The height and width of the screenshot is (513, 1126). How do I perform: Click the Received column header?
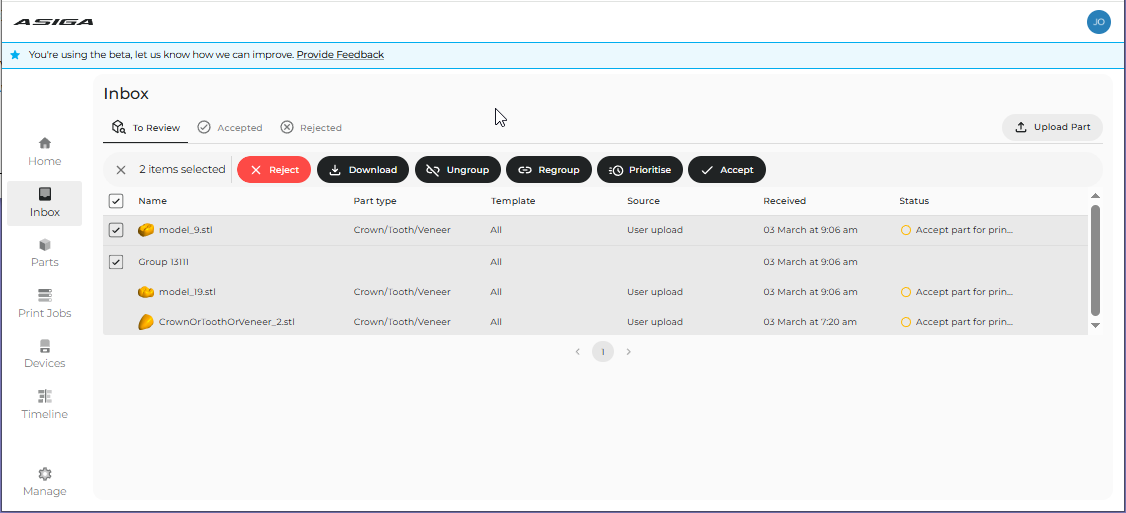784,200
